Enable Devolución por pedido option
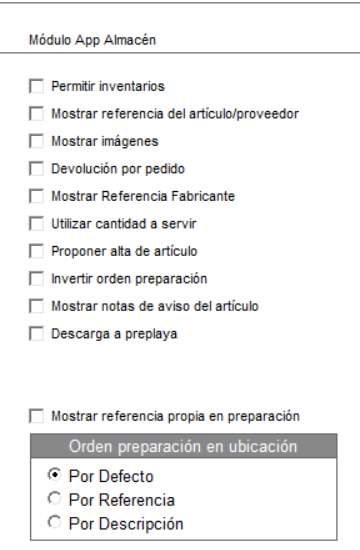The image size is (360, 550). pyautogui.click(x=36, y=169)
